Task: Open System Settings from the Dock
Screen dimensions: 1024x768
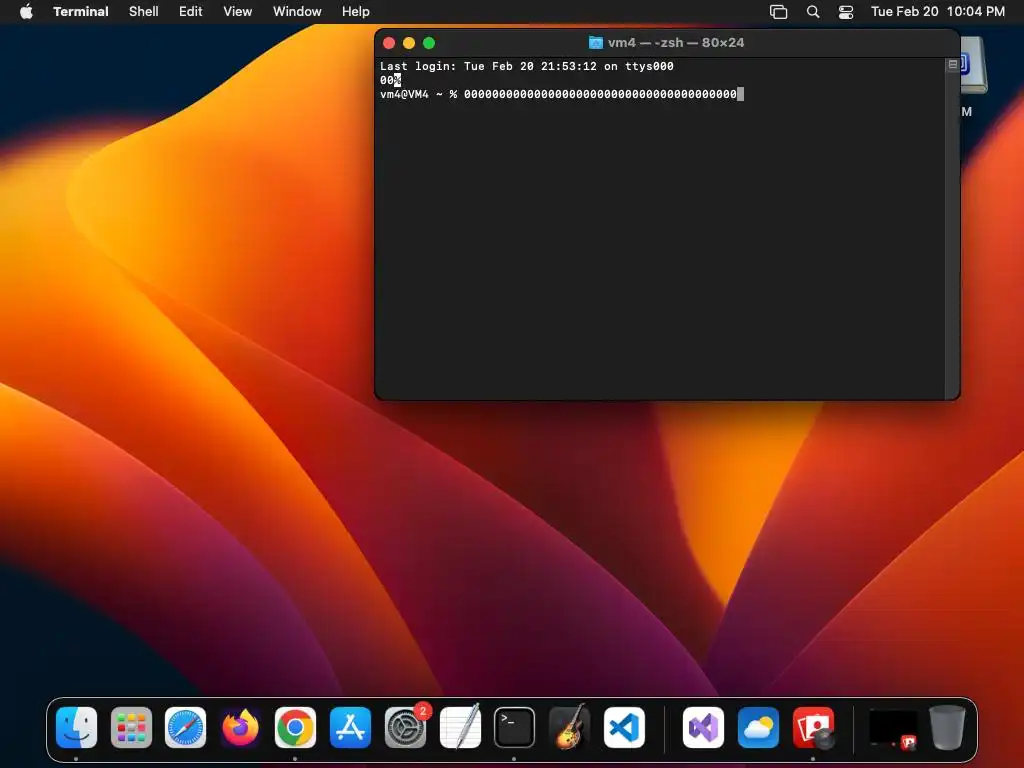Action: pyautogui.click(x=405, y=728)
